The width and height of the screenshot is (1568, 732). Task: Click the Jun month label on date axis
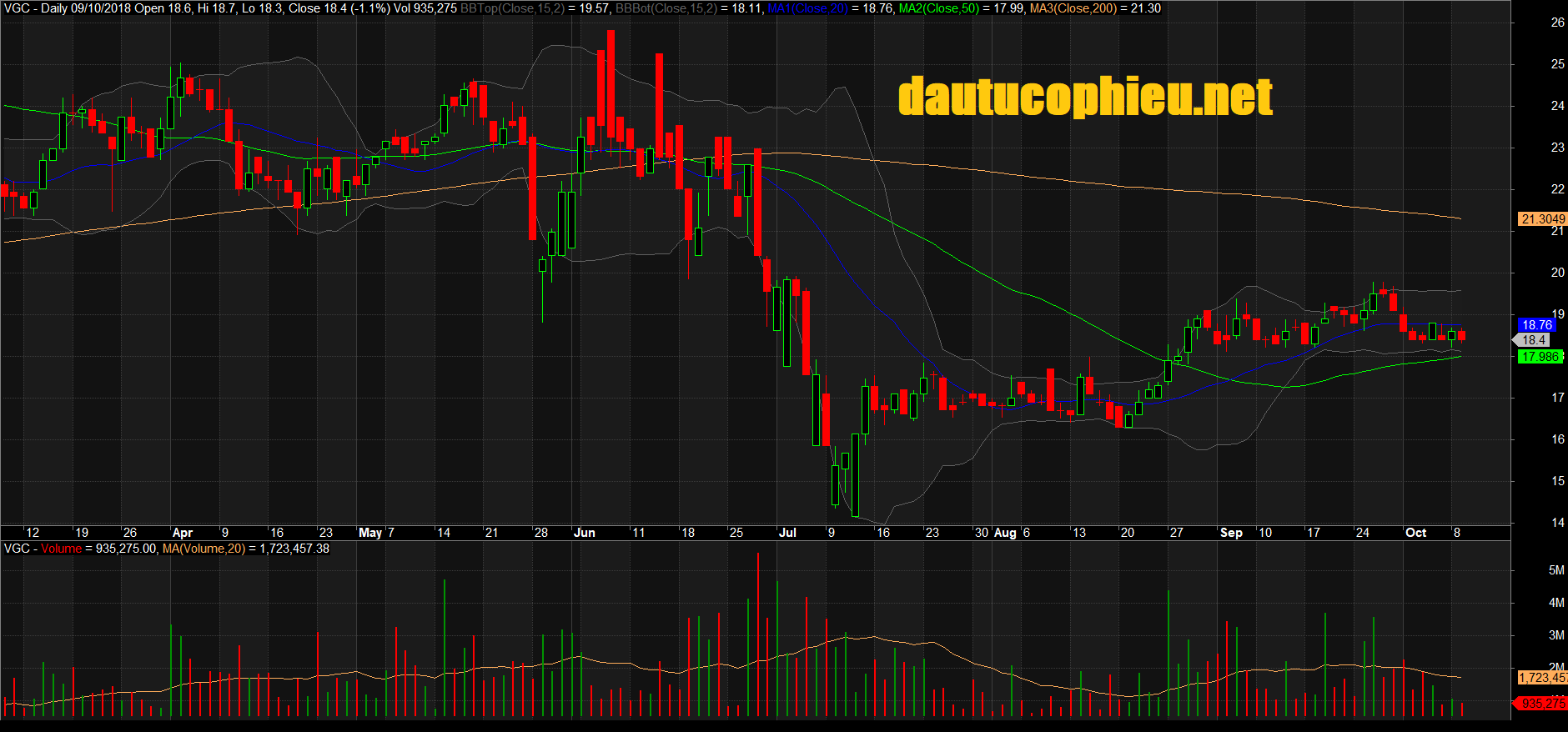point(585,533)
